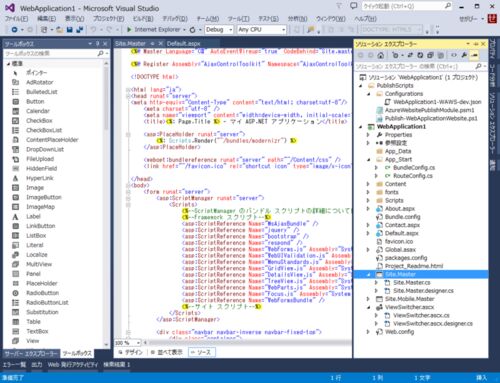This screenshot has width=500, height=383.
Task: Open the エラー一覧 (Error List) panel tab
Action: coord(14,365)
